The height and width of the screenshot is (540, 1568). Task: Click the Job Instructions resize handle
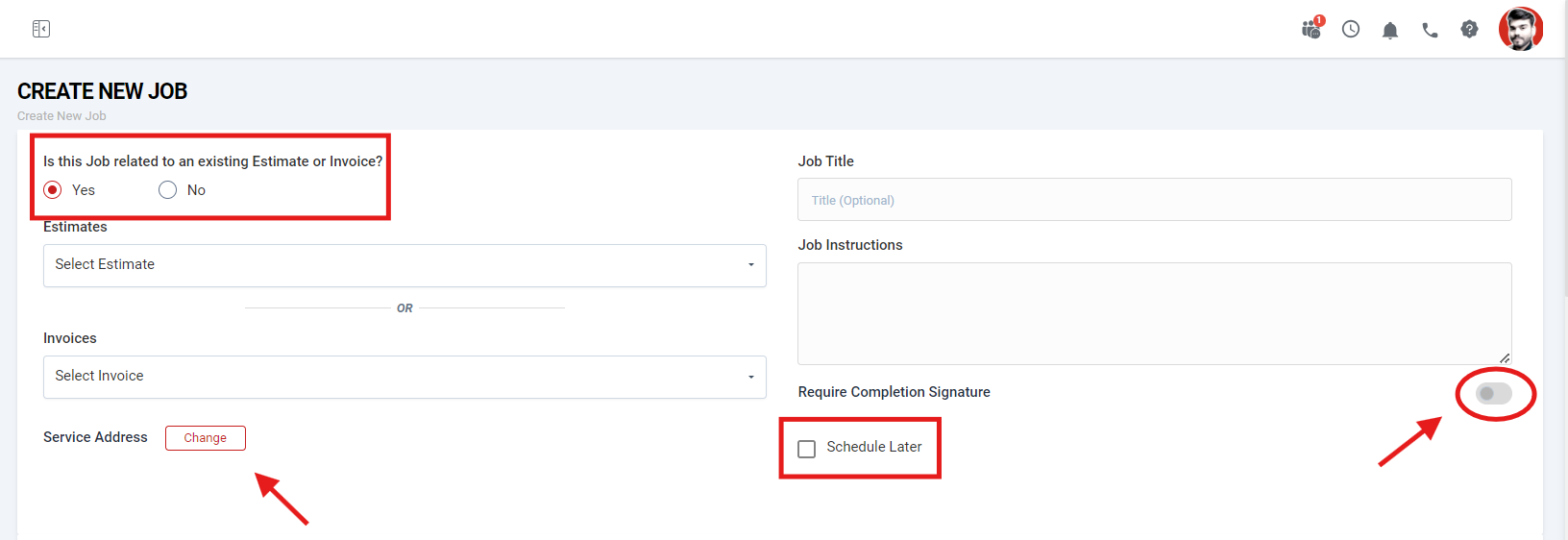(1505, 358)
